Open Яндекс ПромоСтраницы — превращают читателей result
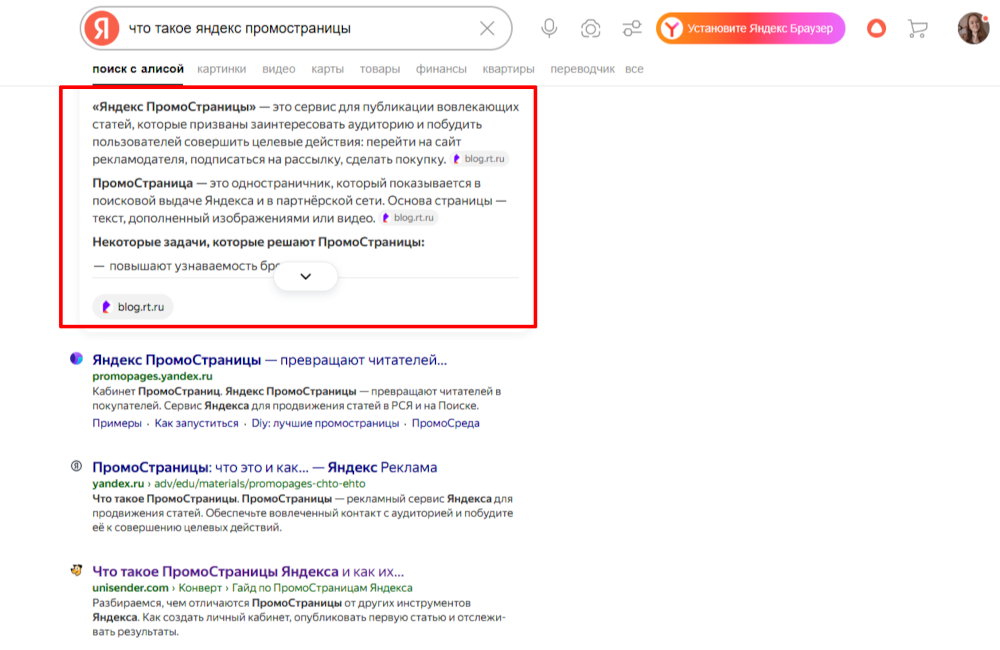Screen dimensions: 1000x650 click(x=270, y=360)
